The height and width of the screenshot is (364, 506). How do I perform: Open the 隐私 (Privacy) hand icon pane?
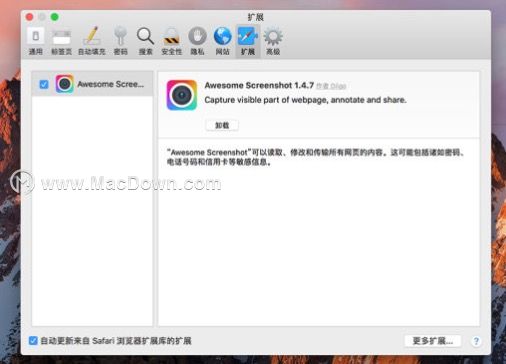point(197,41)
